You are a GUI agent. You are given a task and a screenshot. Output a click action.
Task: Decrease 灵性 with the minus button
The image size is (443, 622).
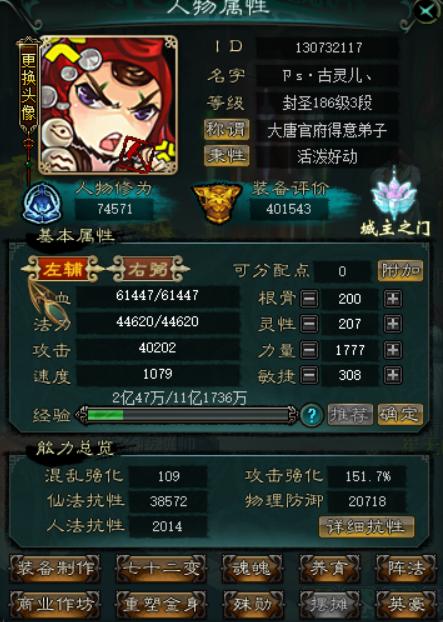click(x=309, y=324)
